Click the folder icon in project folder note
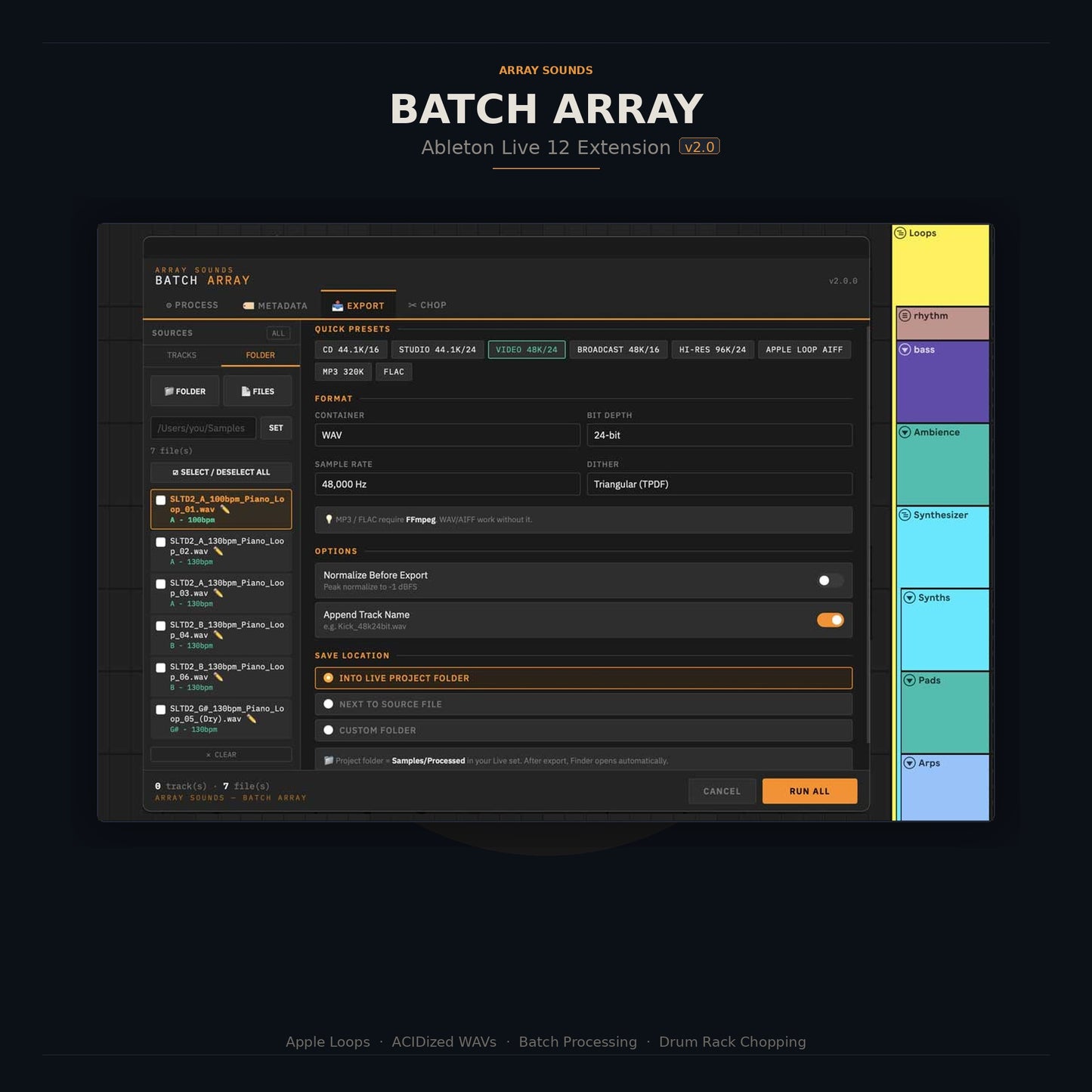The image size is (1092, 1092). (x=329, y=760)
